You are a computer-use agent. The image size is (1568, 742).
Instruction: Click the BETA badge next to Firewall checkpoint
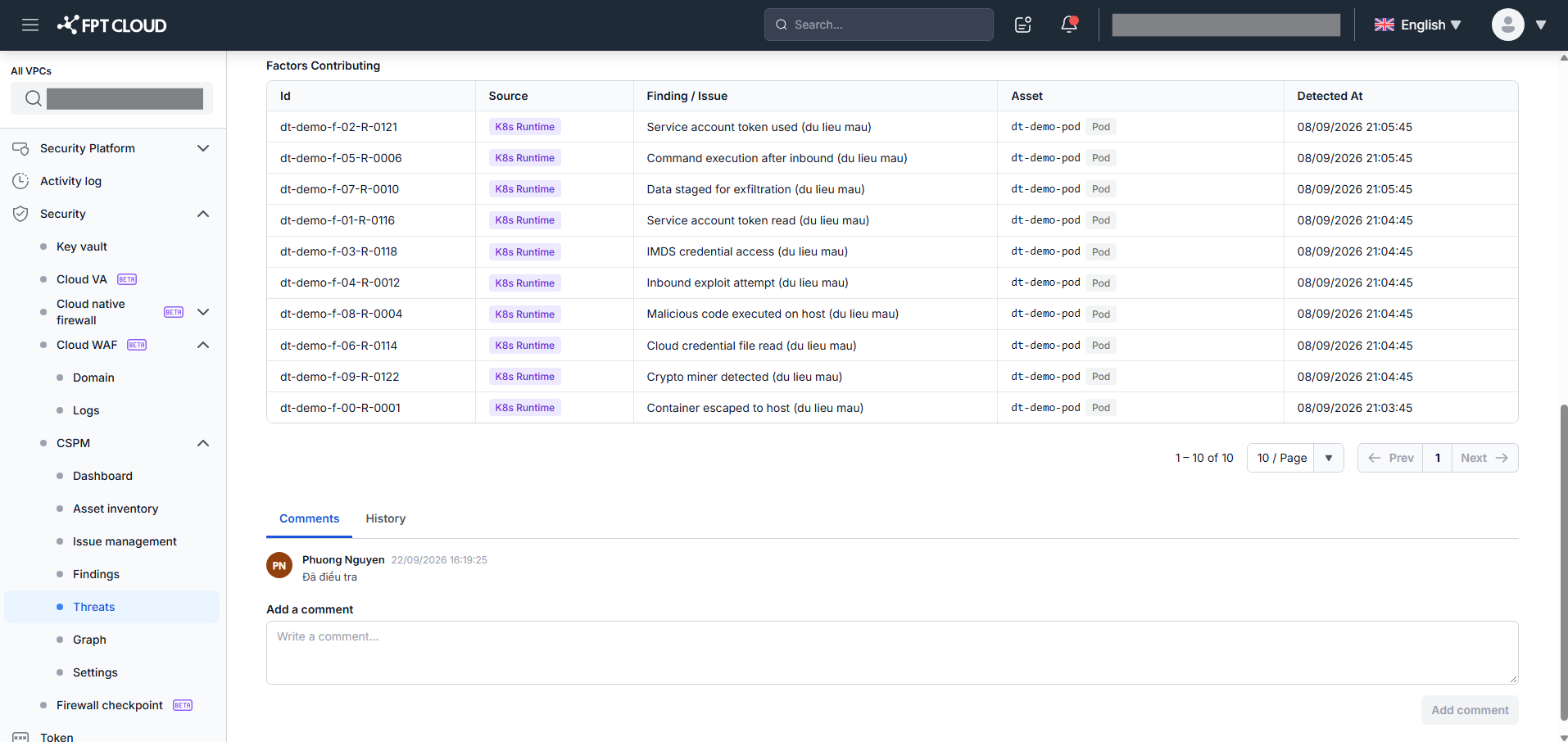183,705
